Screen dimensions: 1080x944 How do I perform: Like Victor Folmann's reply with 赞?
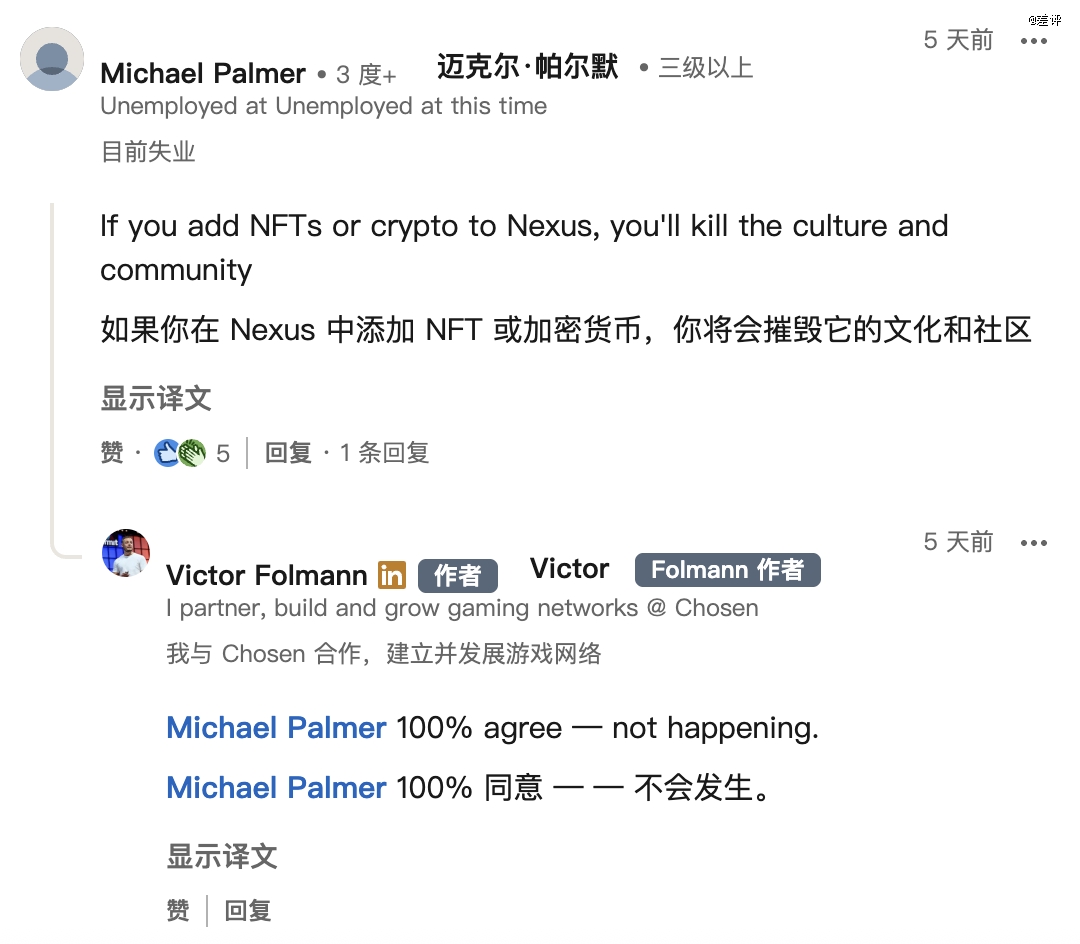[178, 910]
